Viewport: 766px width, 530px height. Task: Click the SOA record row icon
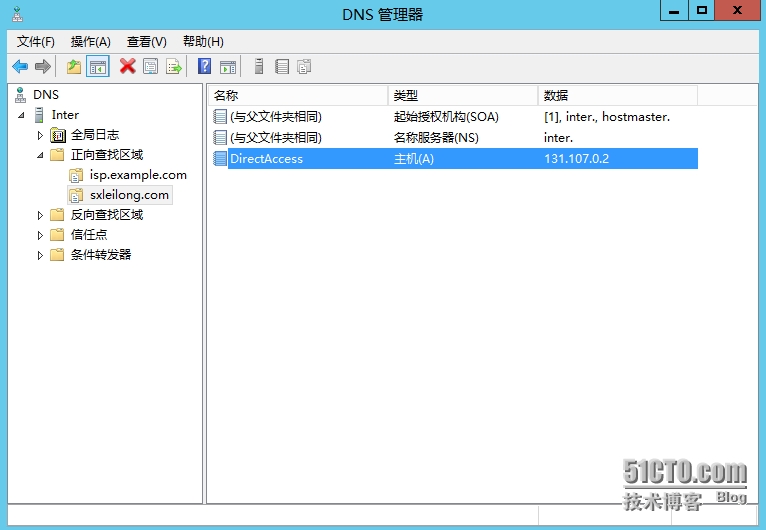click(x=220, y=117)
